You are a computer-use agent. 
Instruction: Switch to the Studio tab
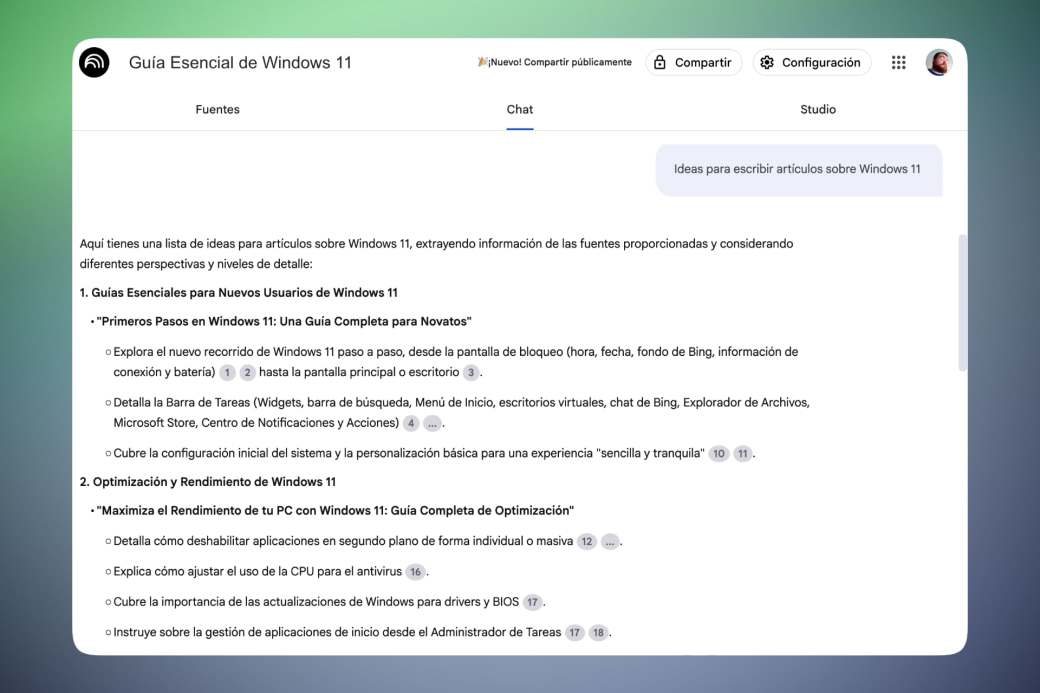pyautogui.click(x=818, y=109)
